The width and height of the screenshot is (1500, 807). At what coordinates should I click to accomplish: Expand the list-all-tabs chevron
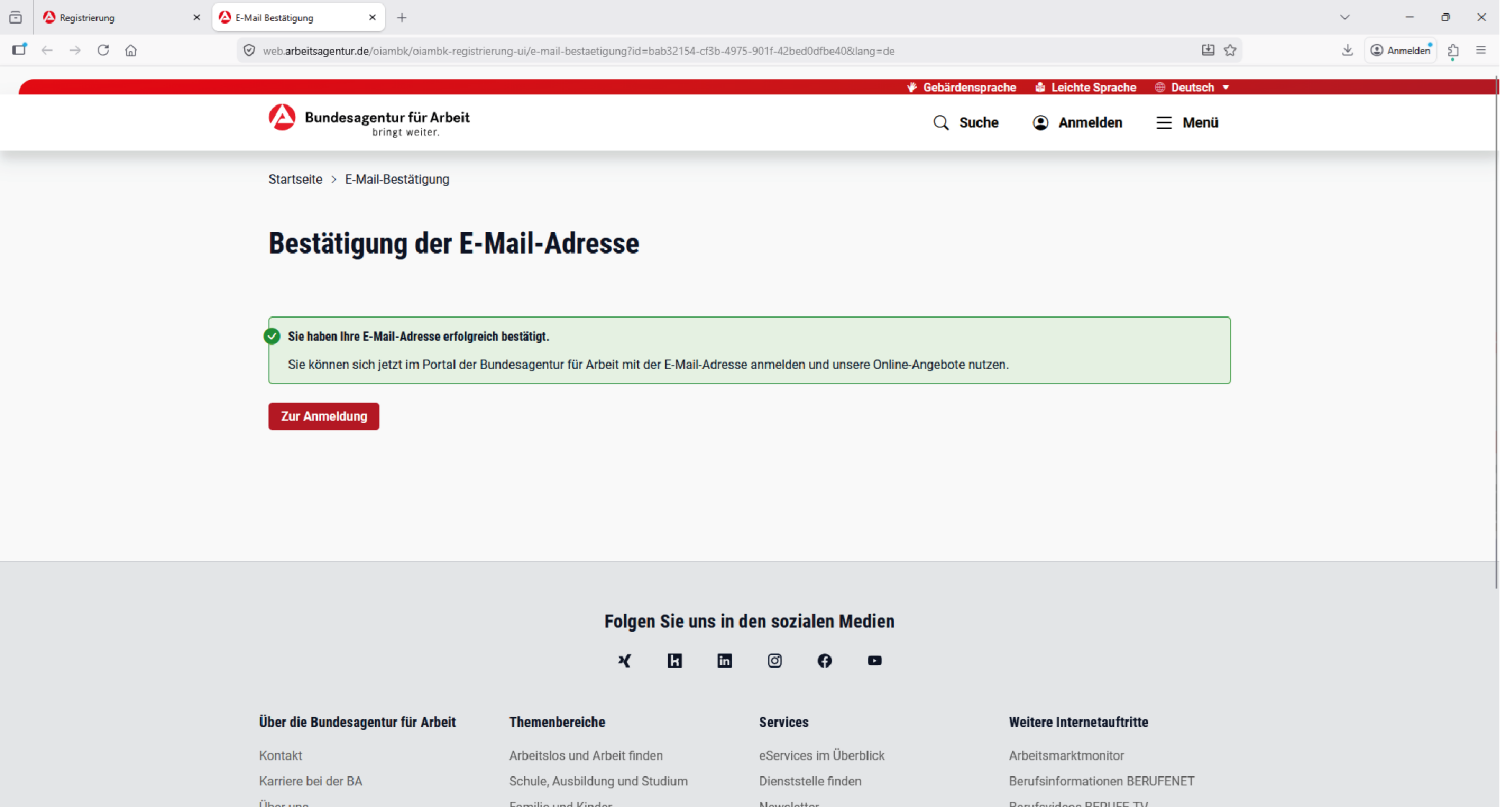(1344, 16)
